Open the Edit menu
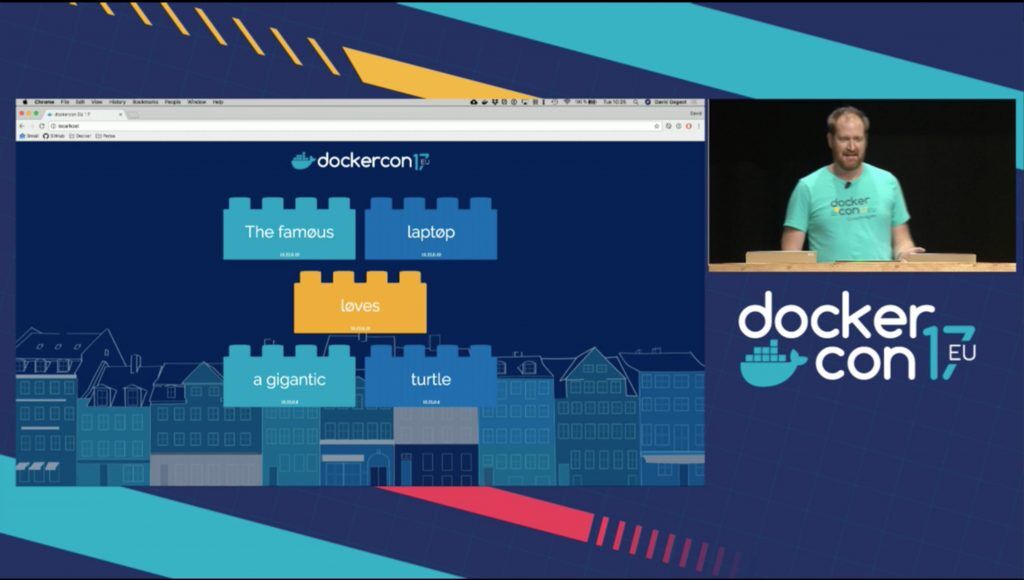This screenshot has width=1024, height=580. tap(80, 102)
